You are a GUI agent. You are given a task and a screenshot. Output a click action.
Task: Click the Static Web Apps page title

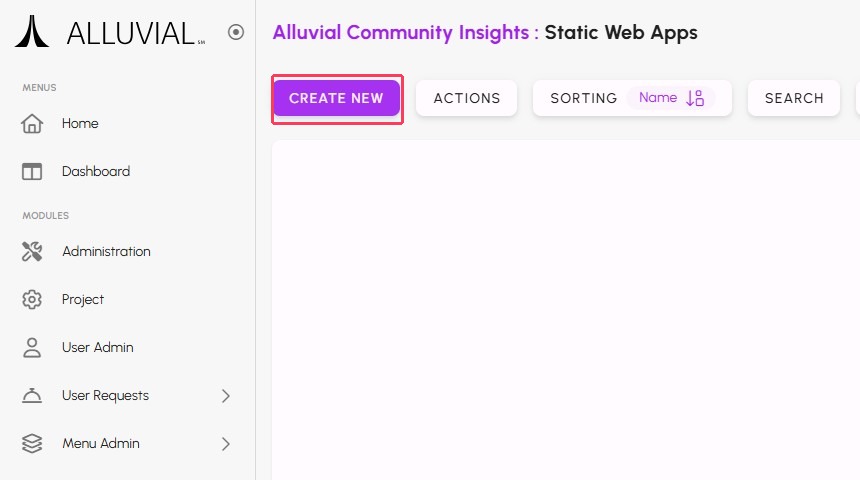coord(621,33)
